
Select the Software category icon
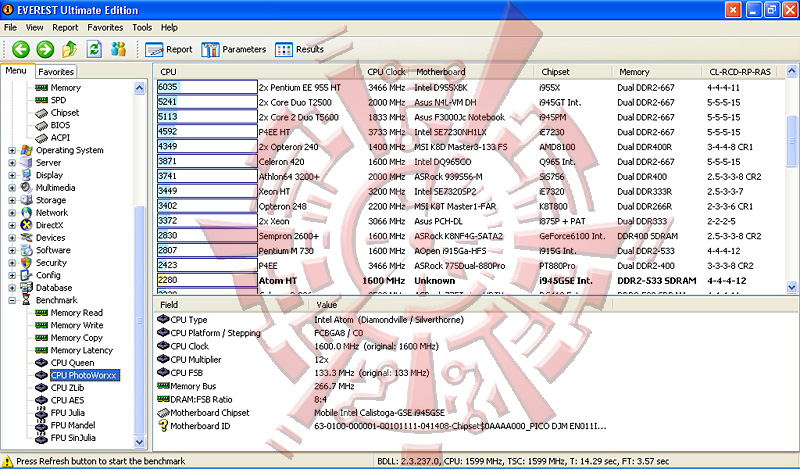27,250
